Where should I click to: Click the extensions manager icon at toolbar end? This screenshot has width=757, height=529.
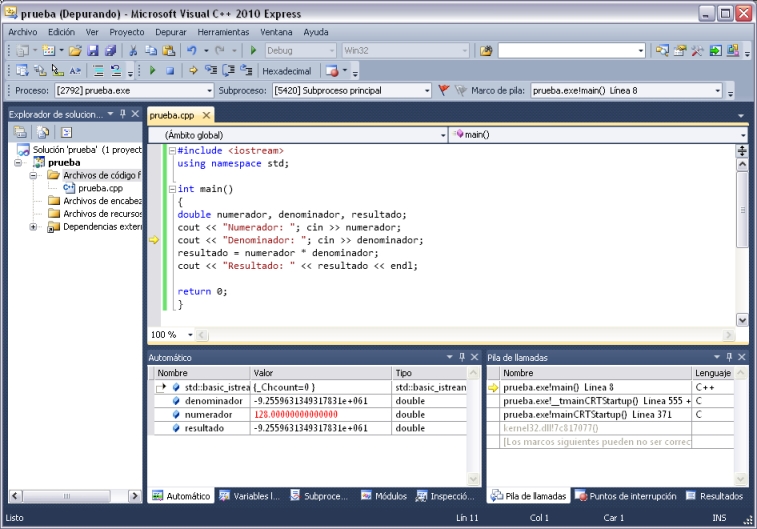tap(732, 50)
